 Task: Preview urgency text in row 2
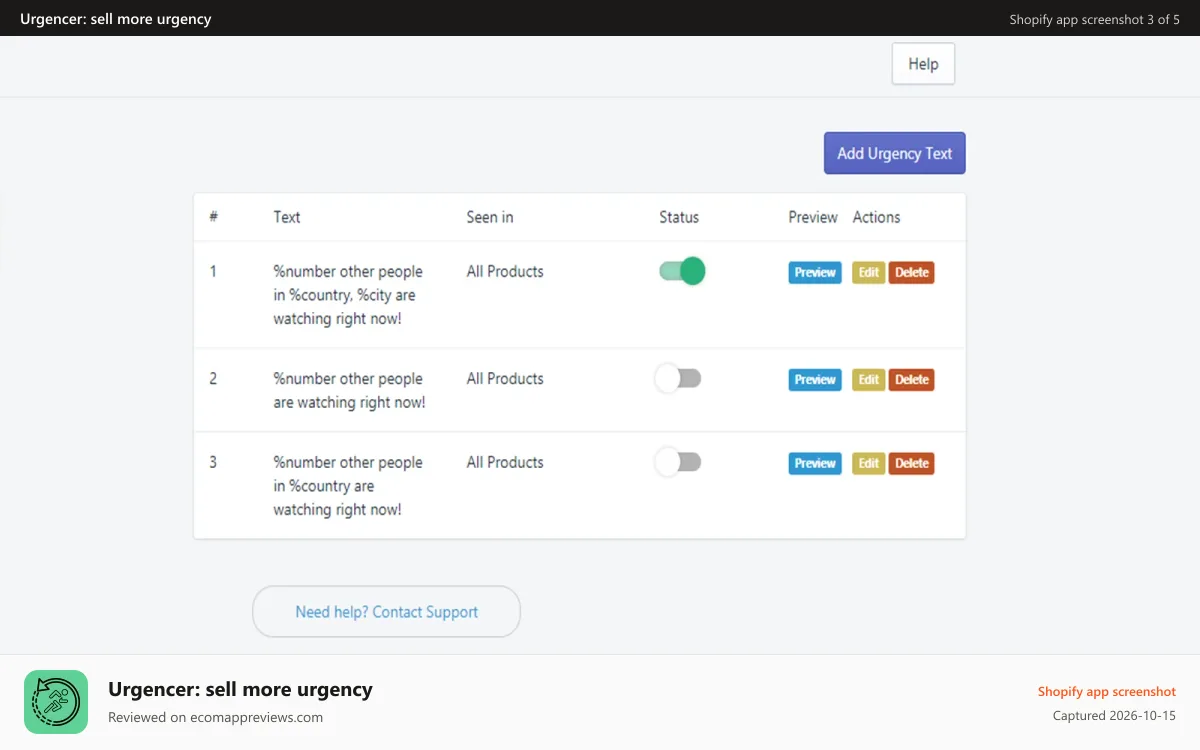(815, 380)
